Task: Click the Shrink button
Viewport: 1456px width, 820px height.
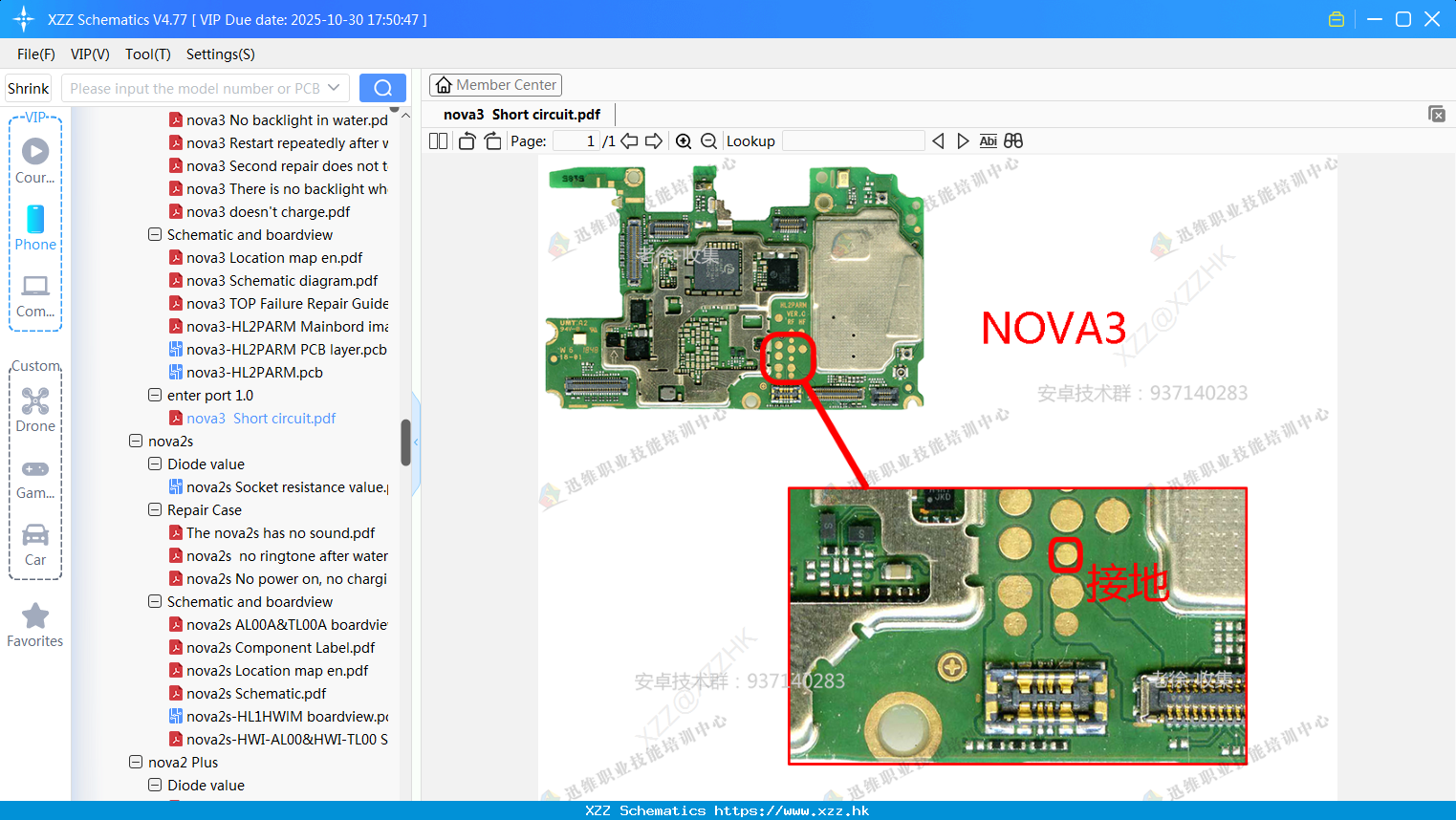Action: [28, 88]
